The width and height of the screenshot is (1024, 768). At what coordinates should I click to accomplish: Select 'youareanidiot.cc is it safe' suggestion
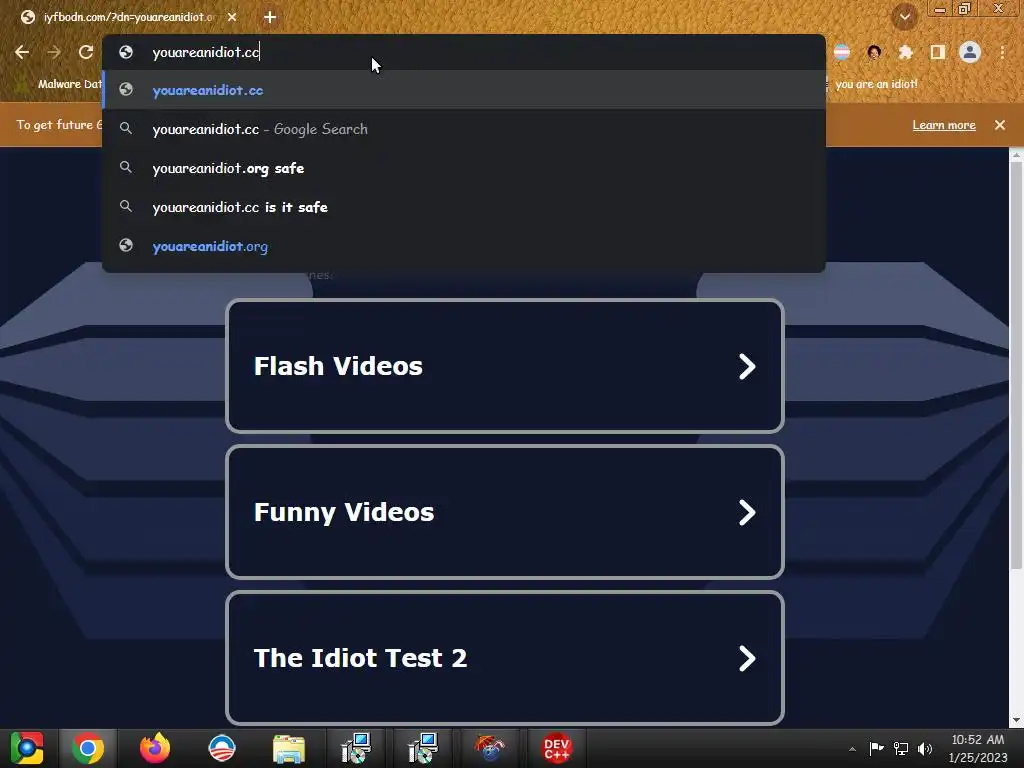(464, 207)
